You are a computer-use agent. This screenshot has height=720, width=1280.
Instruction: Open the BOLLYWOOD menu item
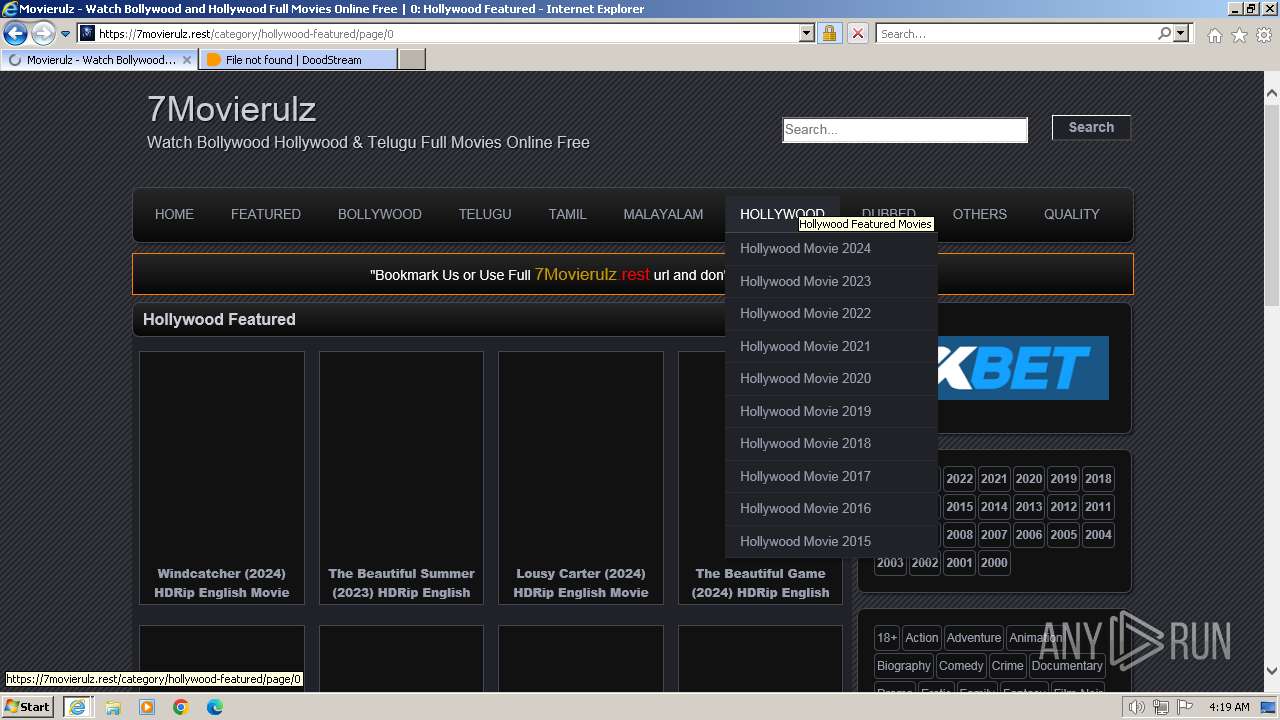[380, 214]
